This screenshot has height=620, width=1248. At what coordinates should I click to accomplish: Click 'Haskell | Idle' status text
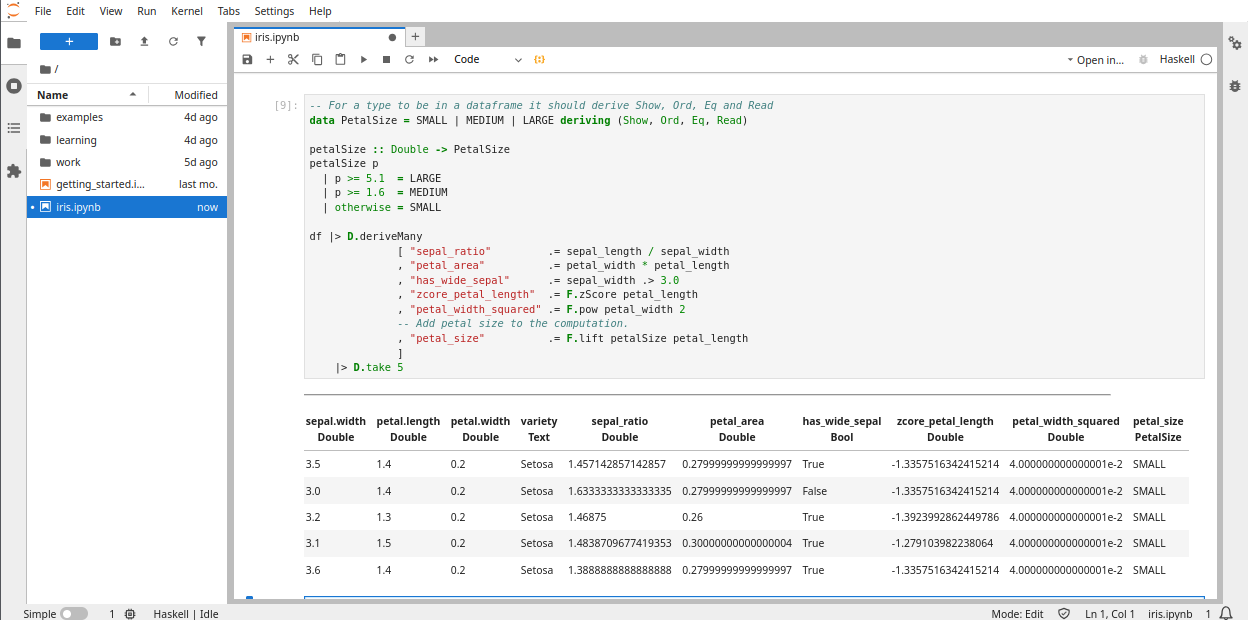click(x=185, y=614)
